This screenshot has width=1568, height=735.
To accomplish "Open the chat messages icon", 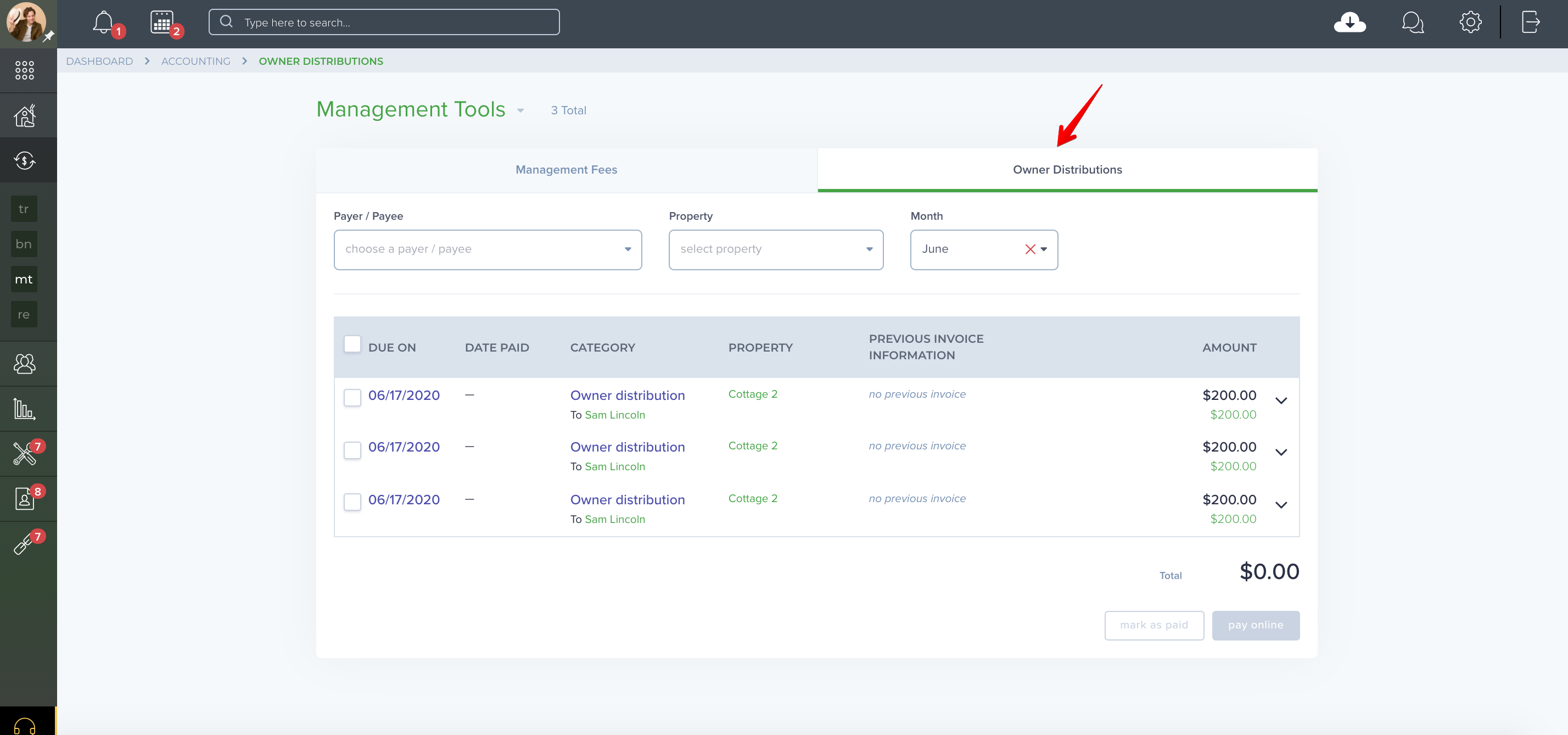I will click(x=1412, y=23).
